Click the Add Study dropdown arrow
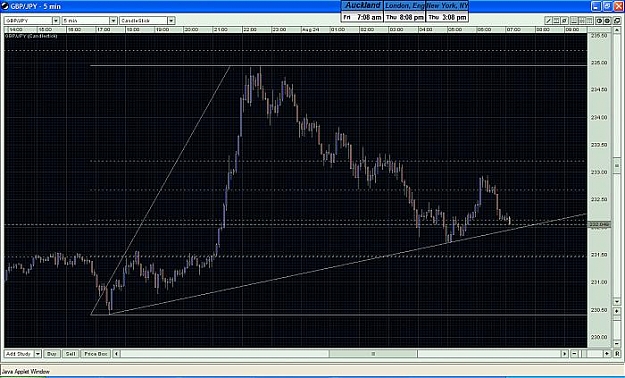Screen dimensions: 625x378 coord(38,354)
